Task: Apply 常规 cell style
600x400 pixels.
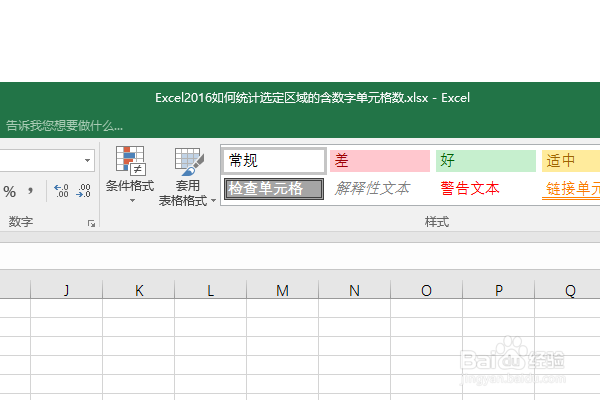Action: pyautogui.click(x=274, y=160)
